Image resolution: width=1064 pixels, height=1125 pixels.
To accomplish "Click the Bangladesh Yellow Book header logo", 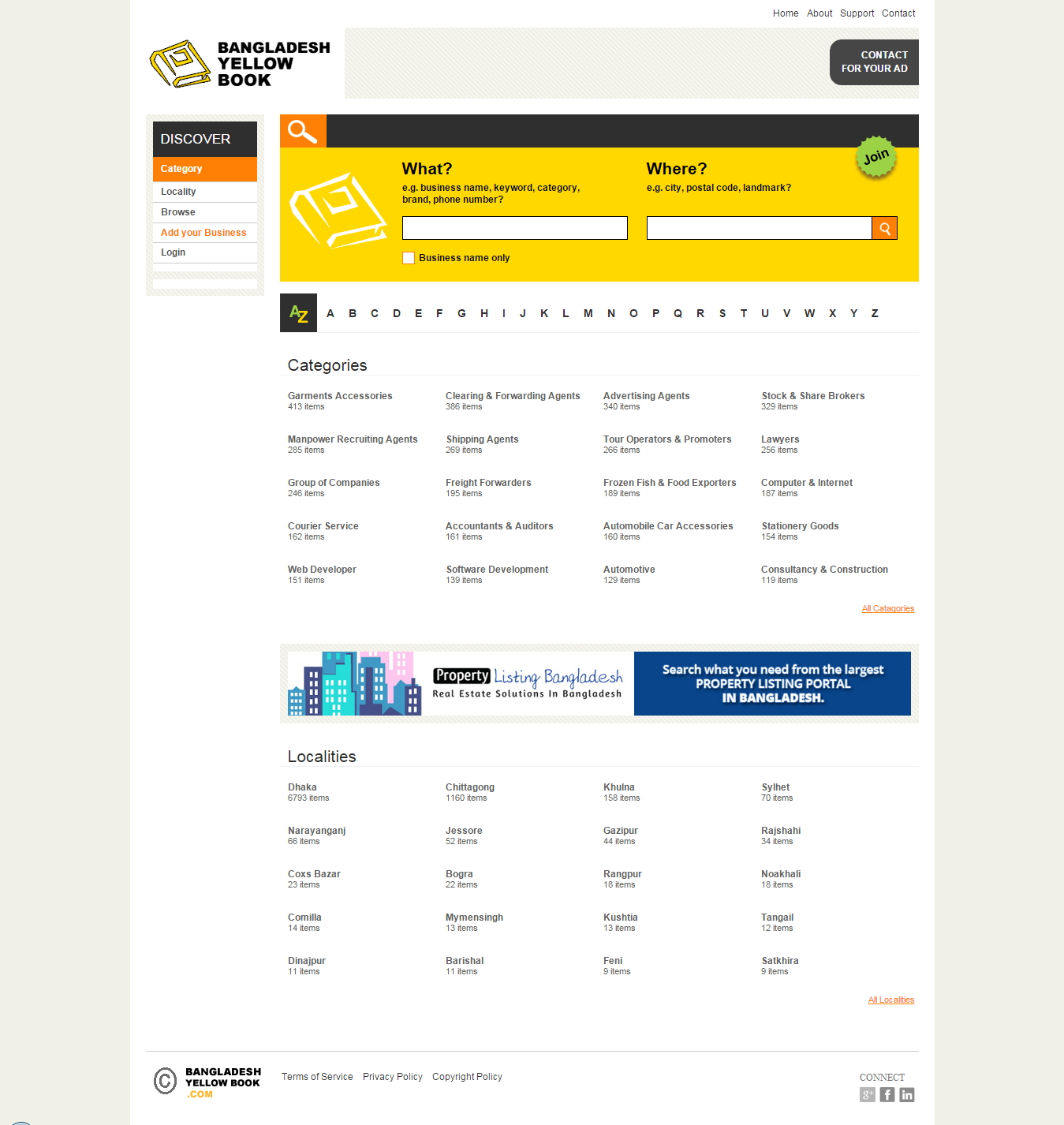I will tap(241, 64).
